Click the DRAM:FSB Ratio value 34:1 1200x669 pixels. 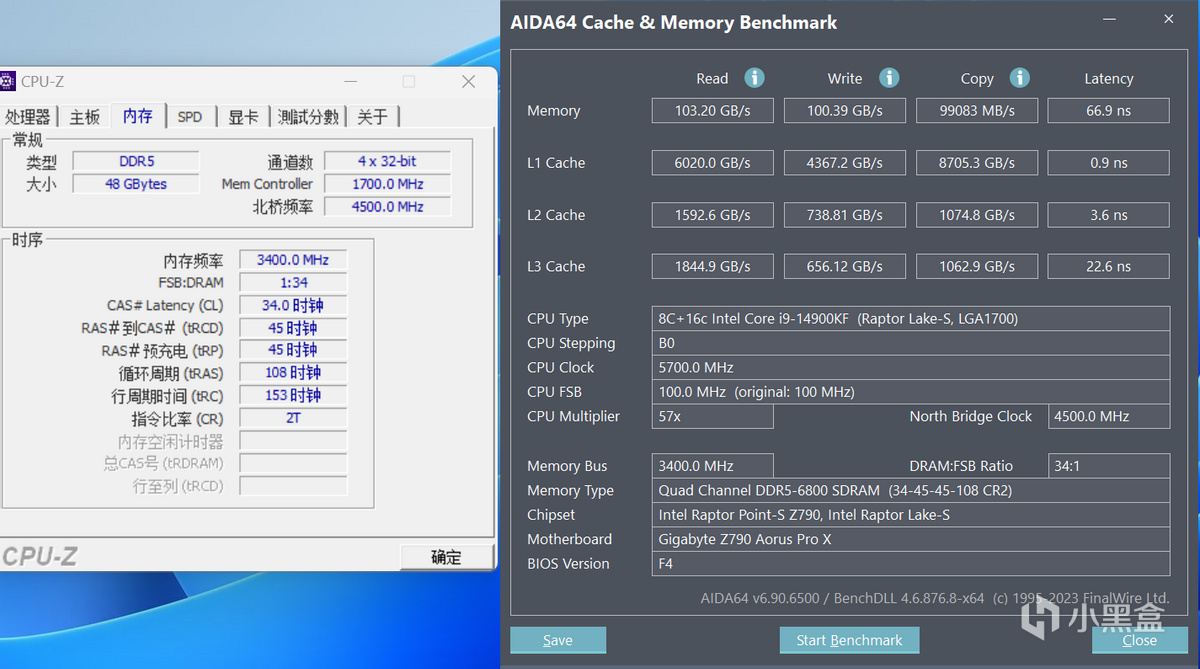[1108, 466]
